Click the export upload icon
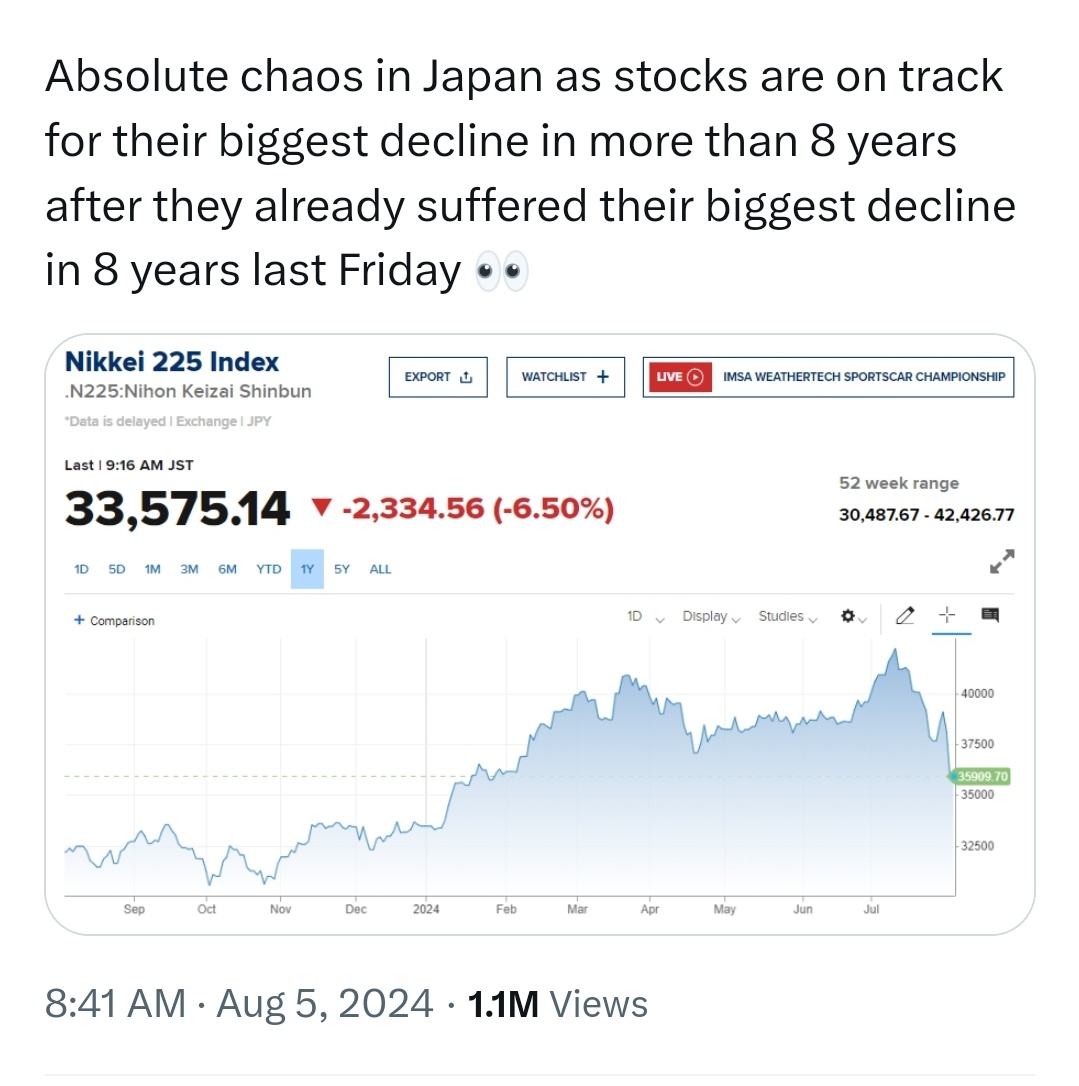This screenshot has height=1086, width=1079. click(466, 377)
